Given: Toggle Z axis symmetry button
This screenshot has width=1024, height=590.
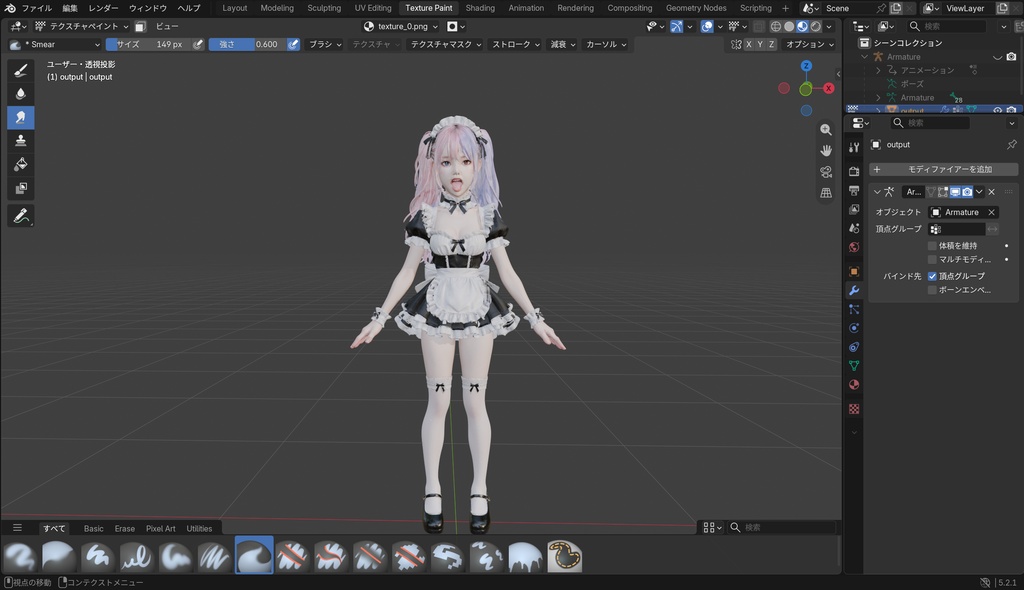Looking at the screenshot, I should pyautogui.click(x=771, y=44).
